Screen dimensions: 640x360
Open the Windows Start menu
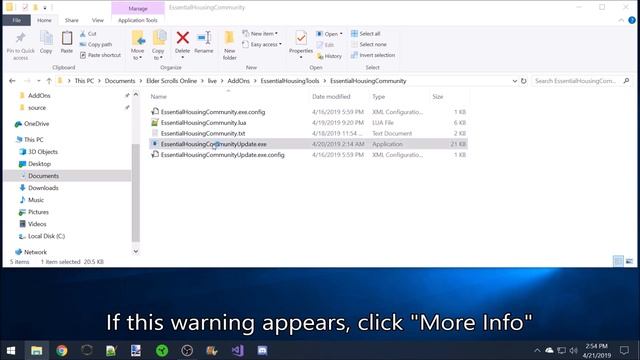point(11,350)
